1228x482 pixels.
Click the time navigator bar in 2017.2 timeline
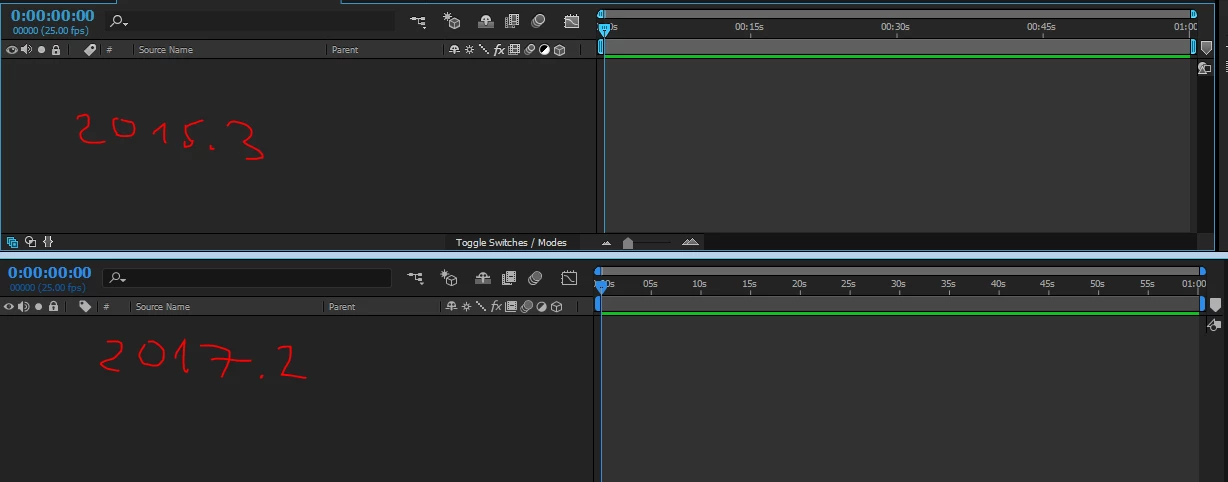click(900, 271)
